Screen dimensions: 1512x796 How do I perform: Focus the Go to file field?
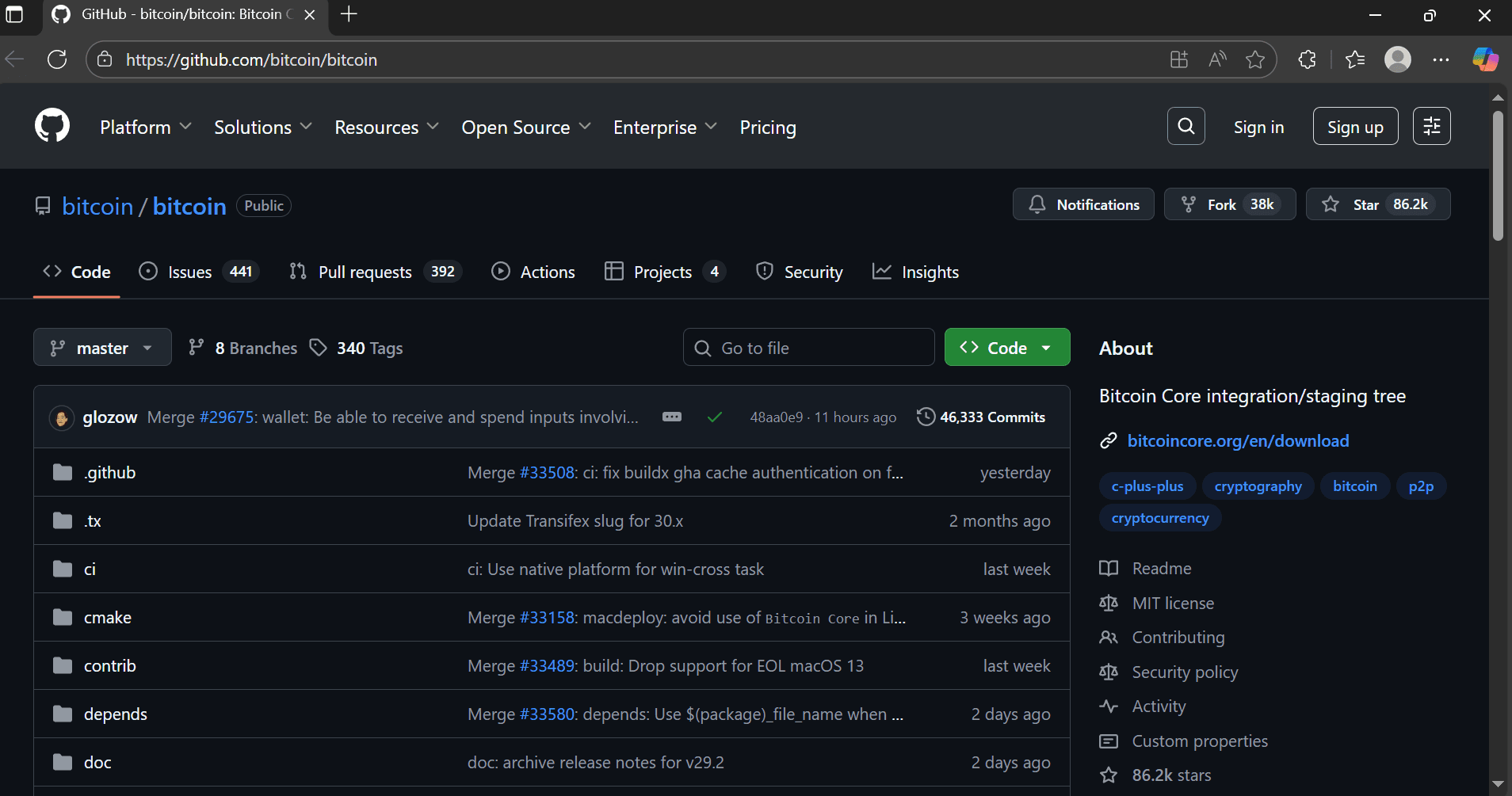pyautogui.click(x=808, y=348)
